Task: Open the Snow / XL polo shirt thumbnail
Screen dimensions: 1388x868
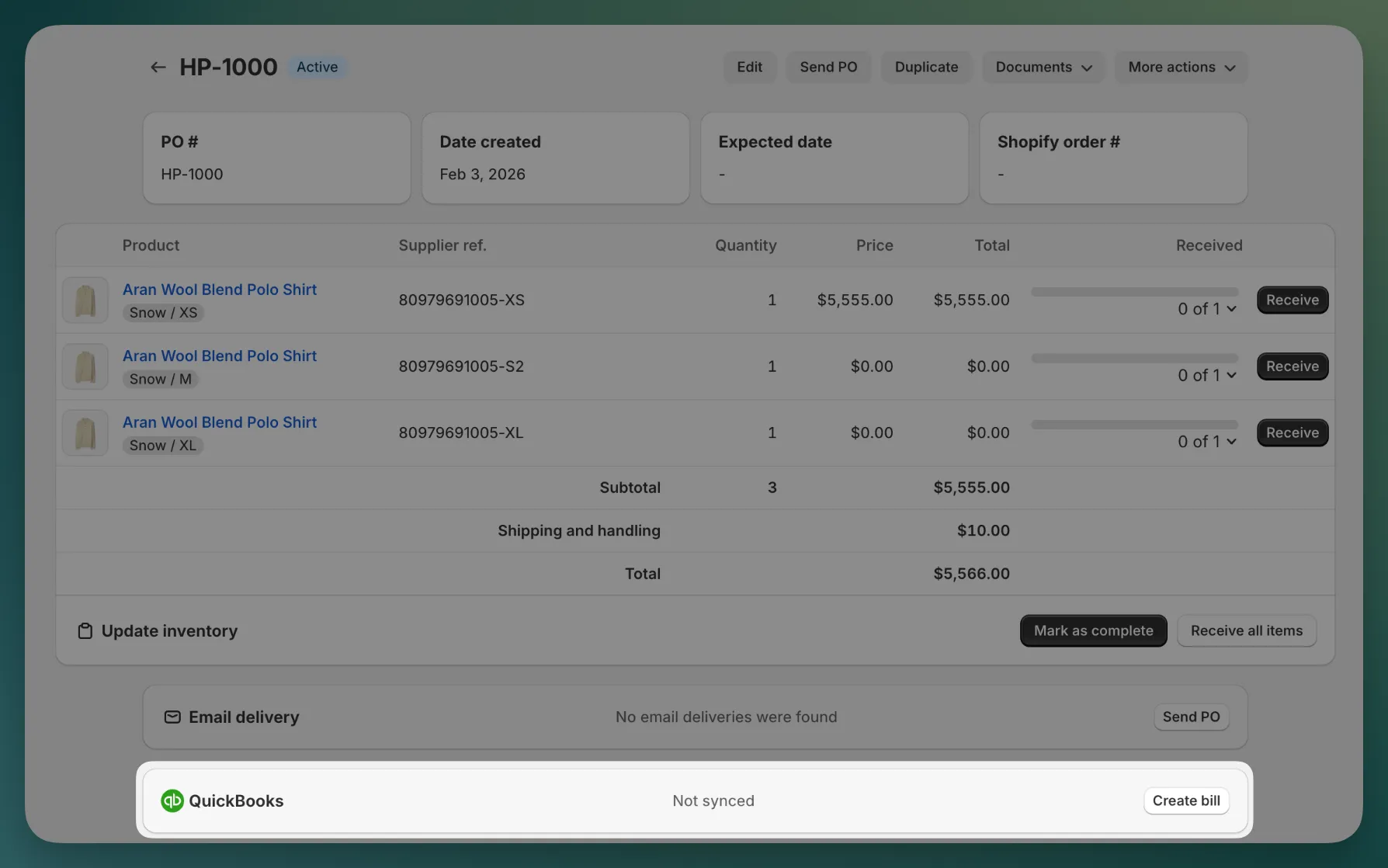Action: [85, 433]
